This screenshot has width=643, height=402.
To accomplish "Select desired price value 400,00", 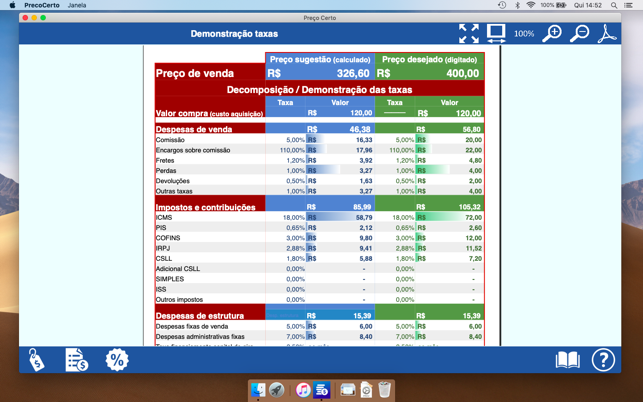I will pos(463,73).
